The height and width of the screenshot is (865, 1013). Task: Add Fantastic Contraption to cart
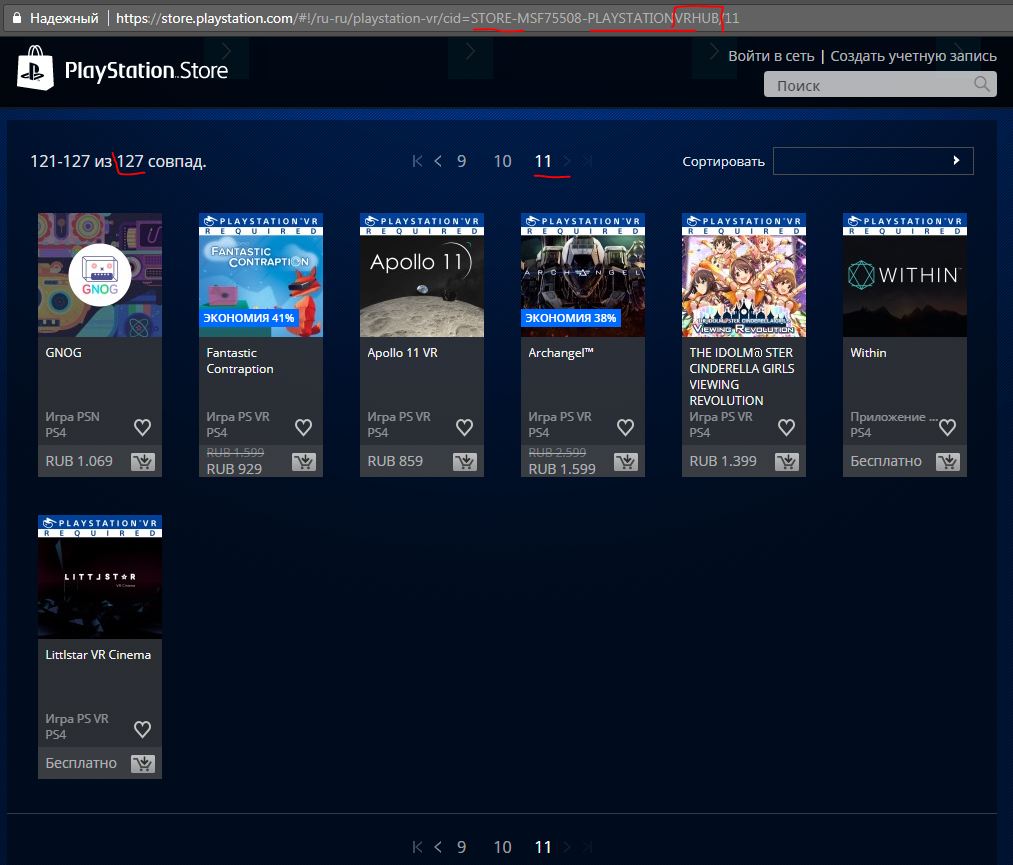click(x=304, y=462)
